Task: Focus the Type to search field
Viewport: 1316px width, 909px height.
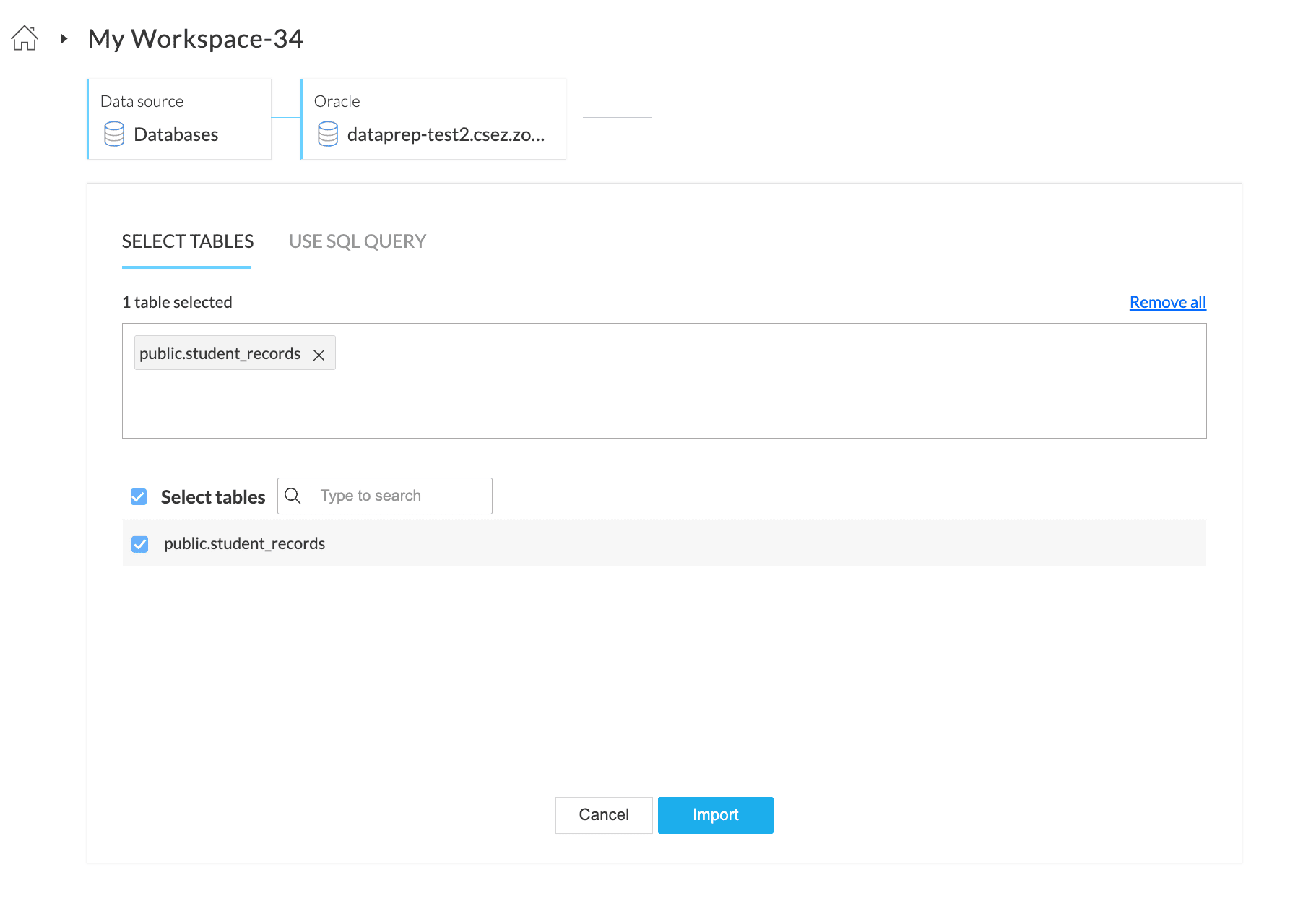Action: (x=401, y=496)
